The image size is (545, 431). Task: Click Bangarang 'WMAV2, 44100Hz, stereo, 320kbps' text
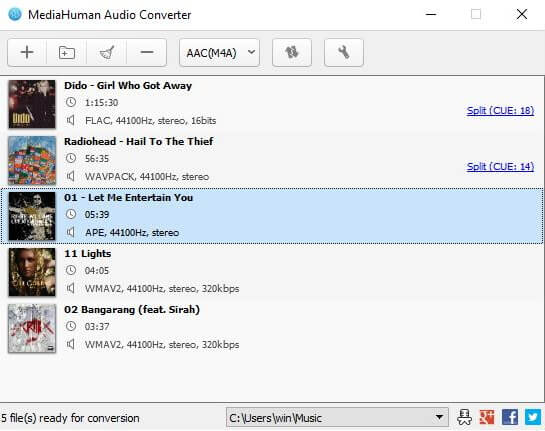pyautogui.click(x=162, y=344)
